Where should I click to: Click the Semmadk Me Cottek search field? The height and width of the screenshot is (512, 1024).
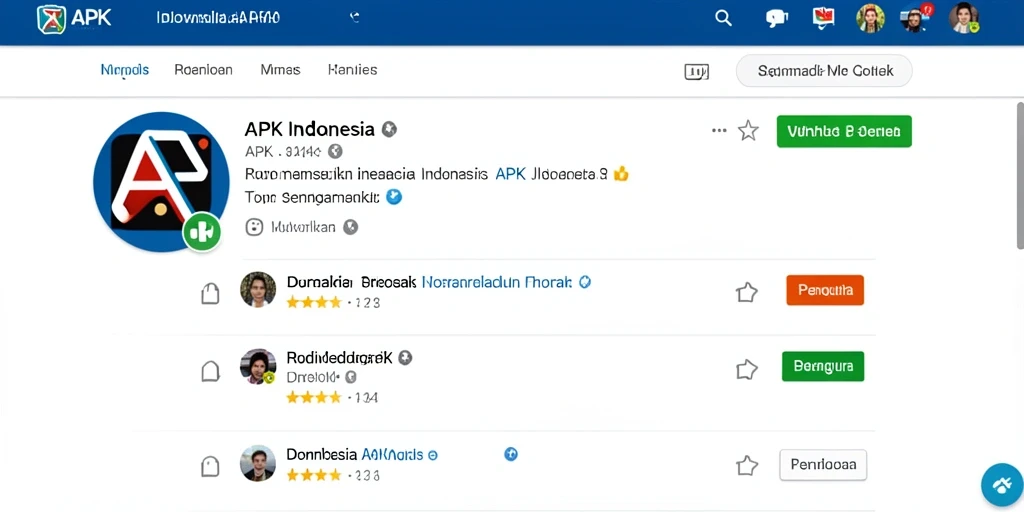[x=824, y=71]
